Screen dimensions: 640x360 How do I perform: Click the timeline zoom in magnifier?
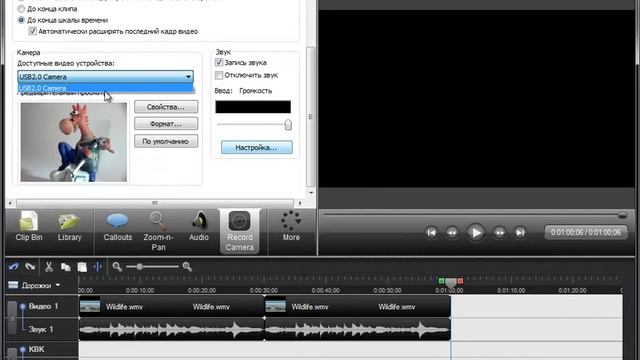pos(187,267)
